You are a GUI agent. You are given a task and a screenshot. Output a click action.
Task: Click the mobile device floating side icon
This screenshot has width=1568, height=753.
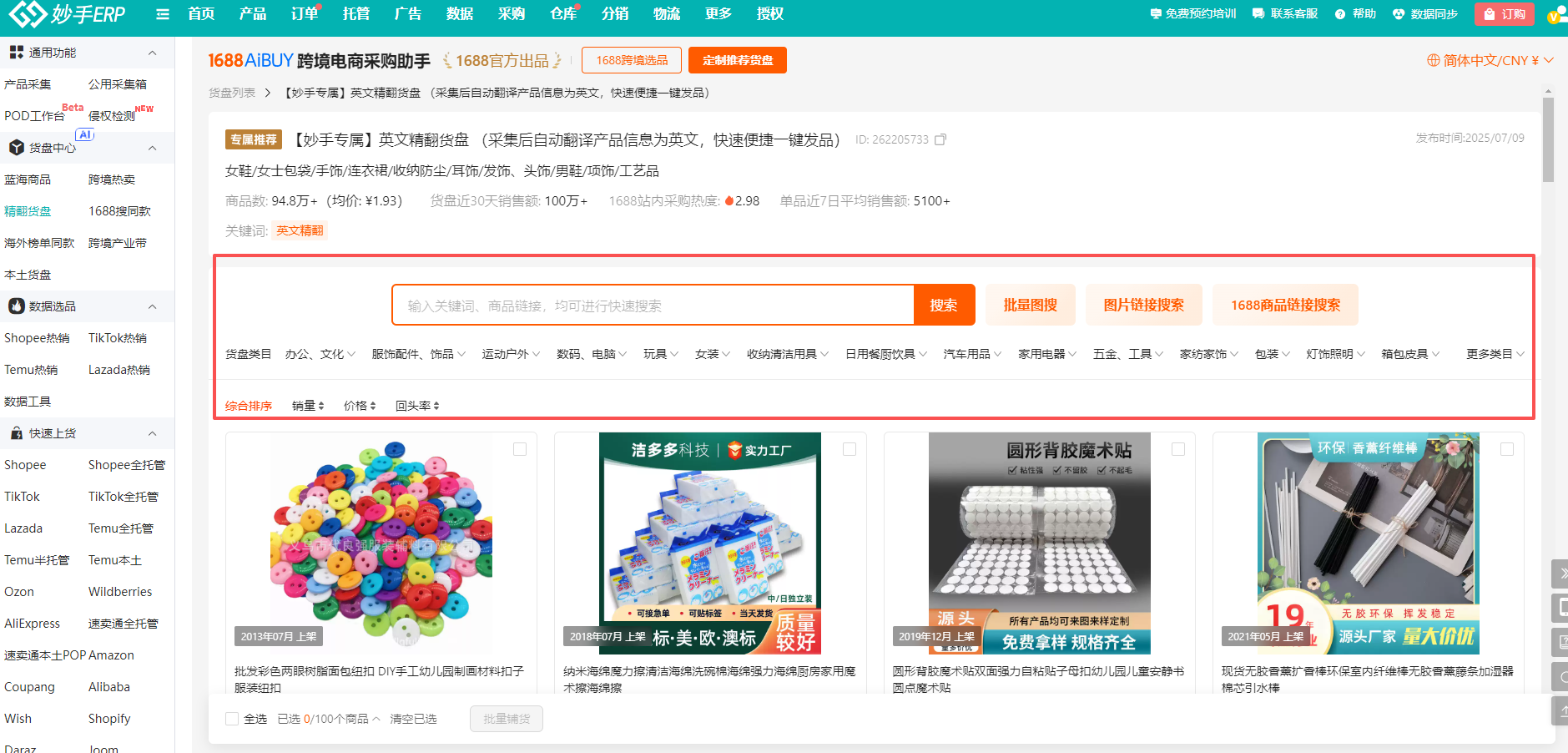pyautogui.click(x=1560, y=608)
